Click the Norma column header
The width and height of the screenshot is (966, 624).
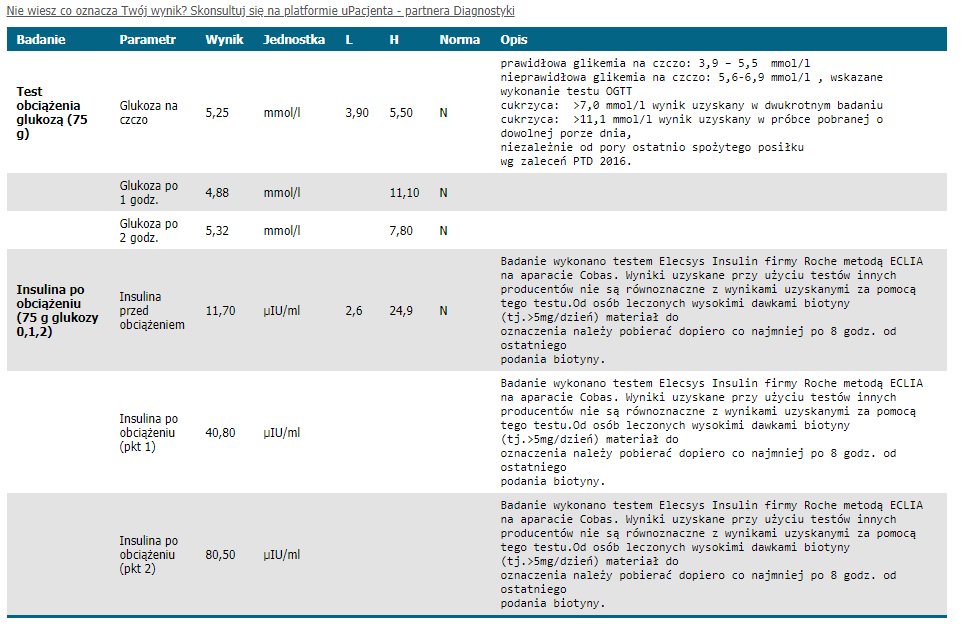[459, 40]
